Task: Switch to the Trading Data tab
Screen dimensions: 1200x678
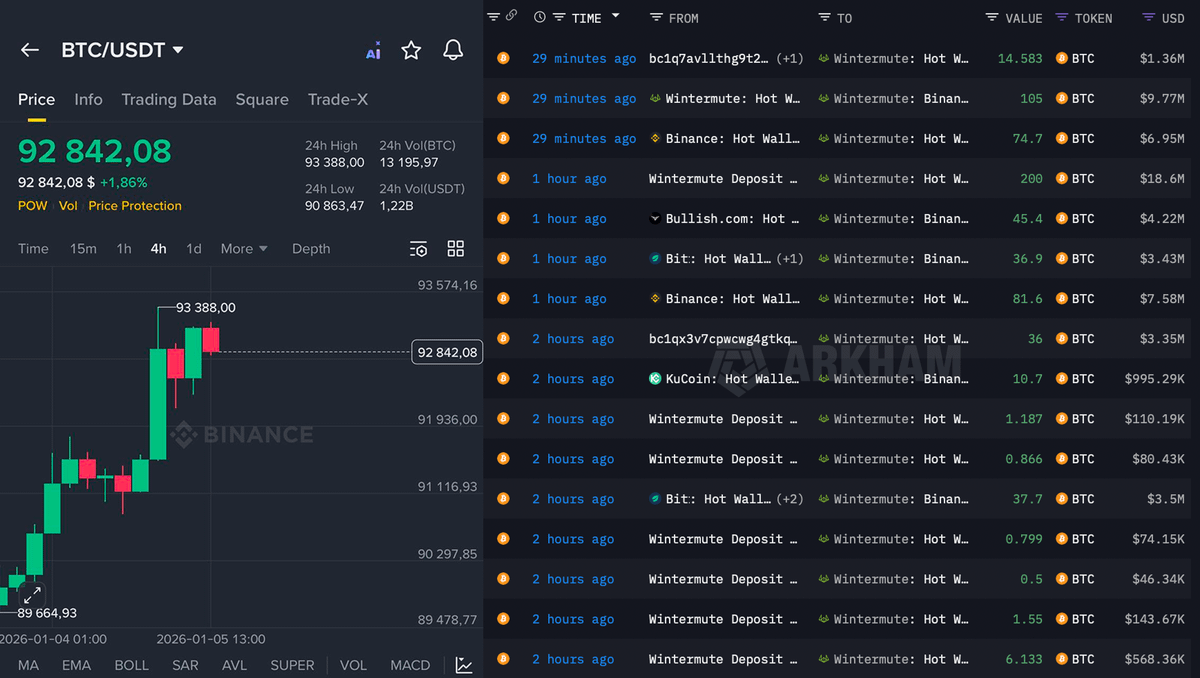Action: [168, 99]
